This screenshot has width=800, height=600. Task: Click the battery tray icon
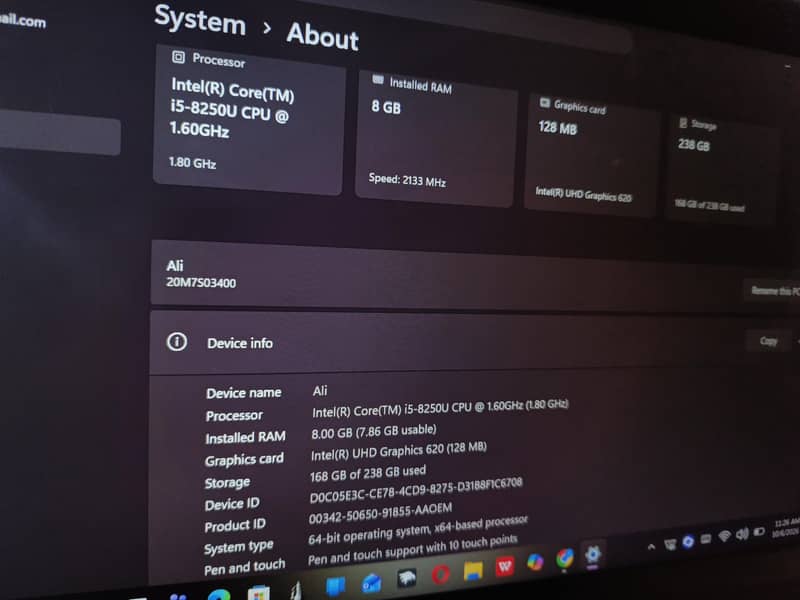click(759, 532)
